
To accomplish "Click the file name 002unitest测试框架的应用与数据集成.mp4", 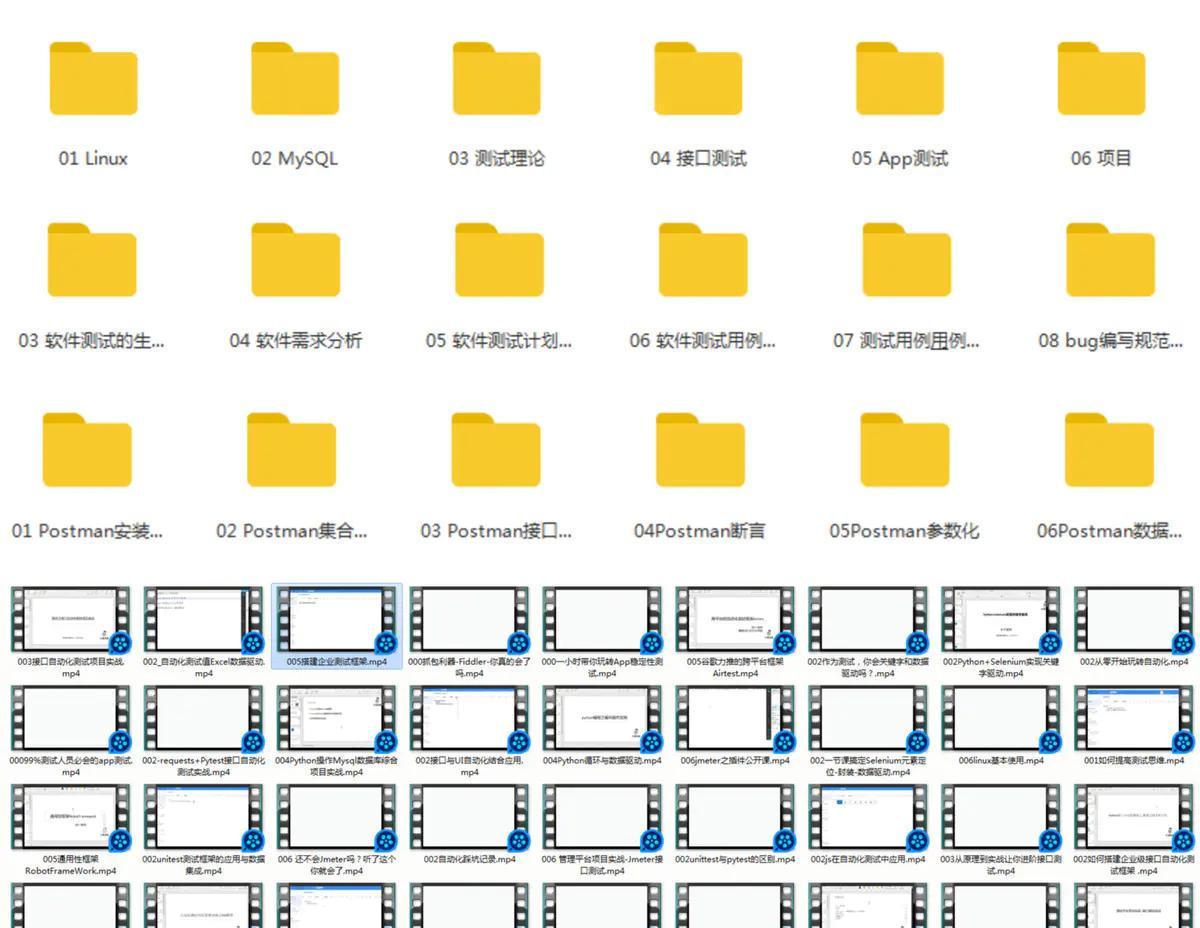I will coord(204,865).
